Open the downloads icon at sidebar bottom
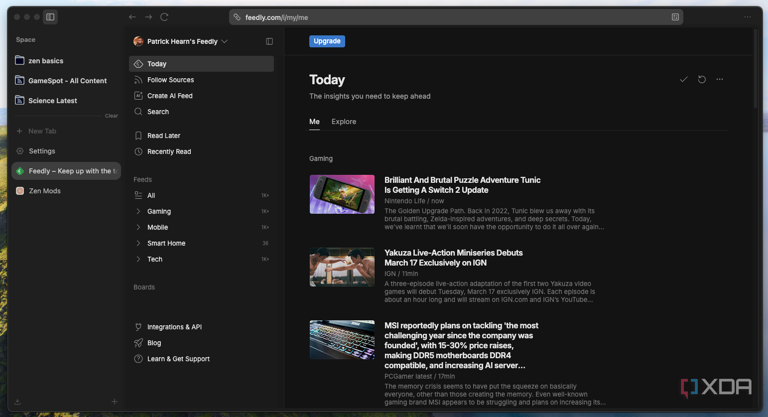Viewport: 768px width, 417px height. click(17, 402)
